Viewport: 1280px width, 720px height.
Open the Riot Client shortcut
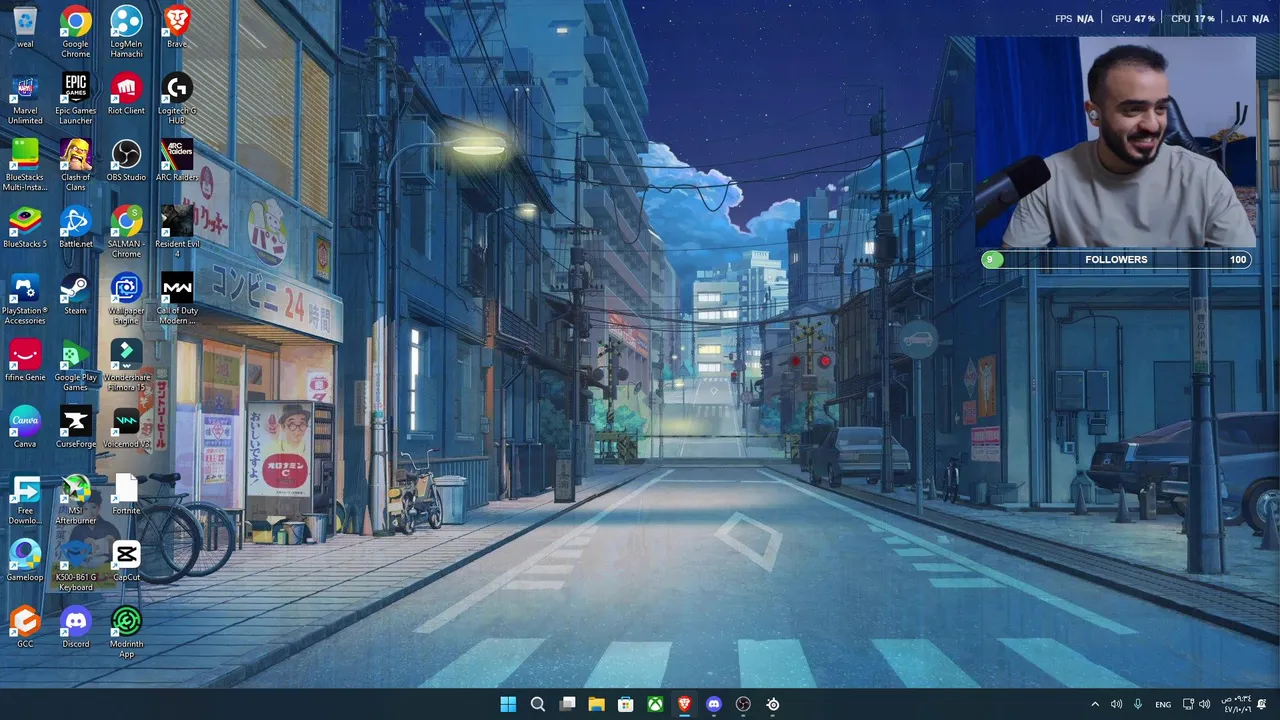126,94
